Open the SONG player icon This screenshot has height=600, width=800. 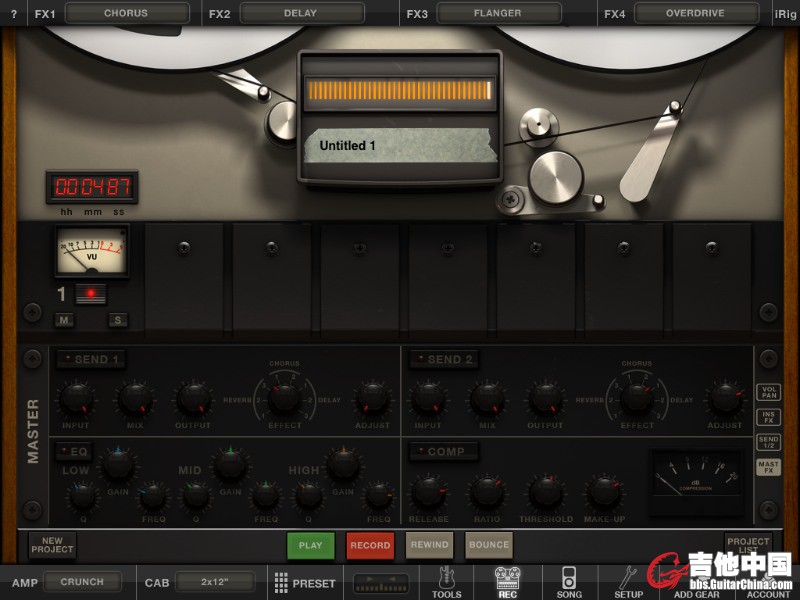[x=569, y=583]
